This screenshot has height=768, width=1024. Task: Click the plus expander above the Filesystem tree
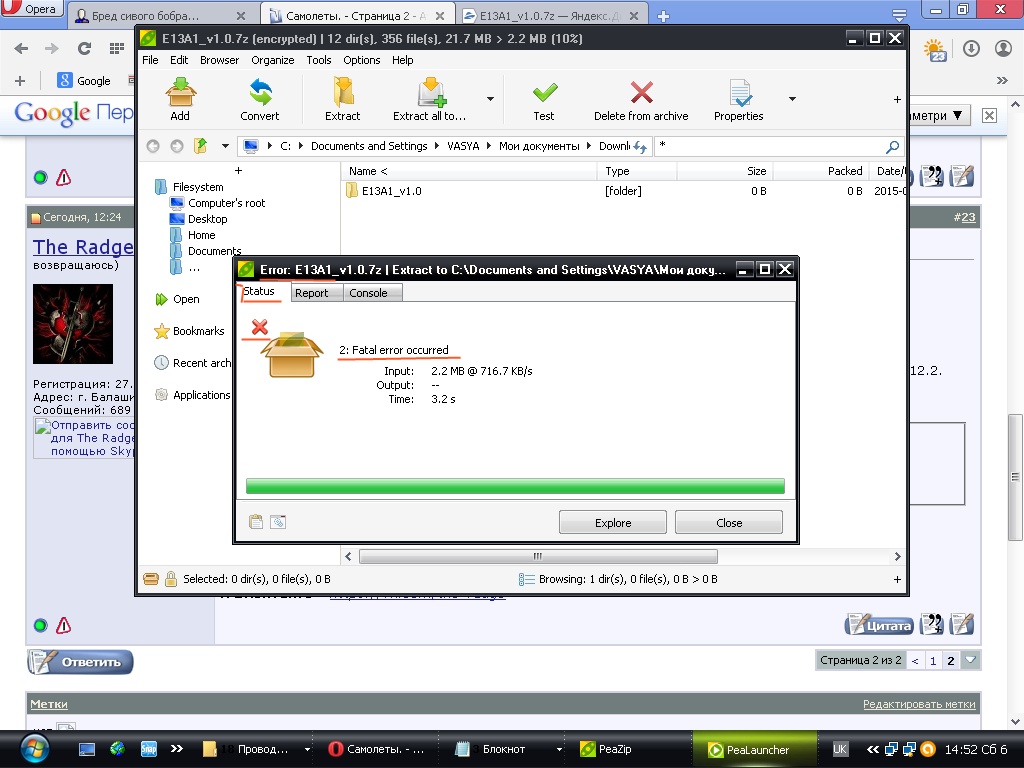[238, 170]
